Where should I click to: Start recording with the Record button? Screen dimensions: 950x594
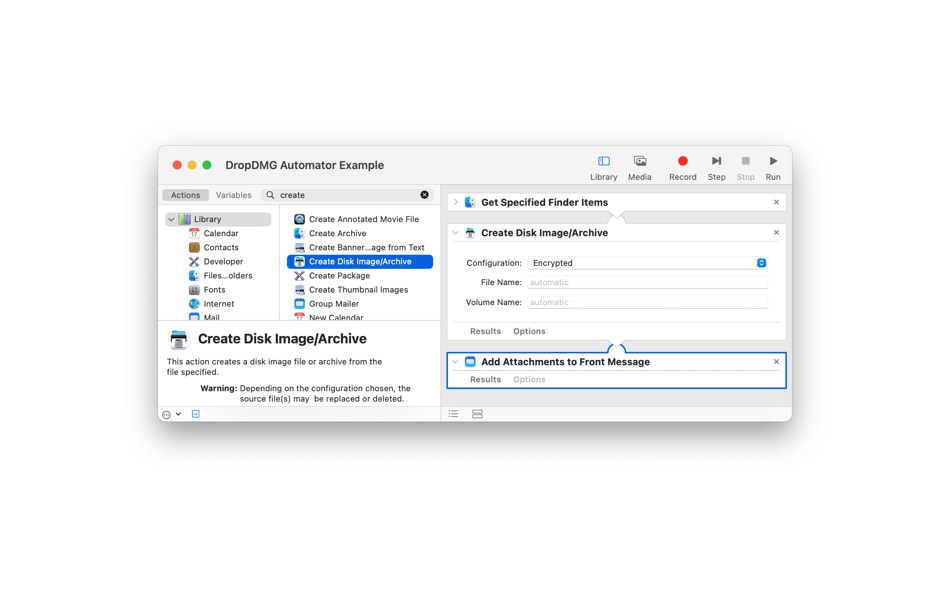coord(682,168)
